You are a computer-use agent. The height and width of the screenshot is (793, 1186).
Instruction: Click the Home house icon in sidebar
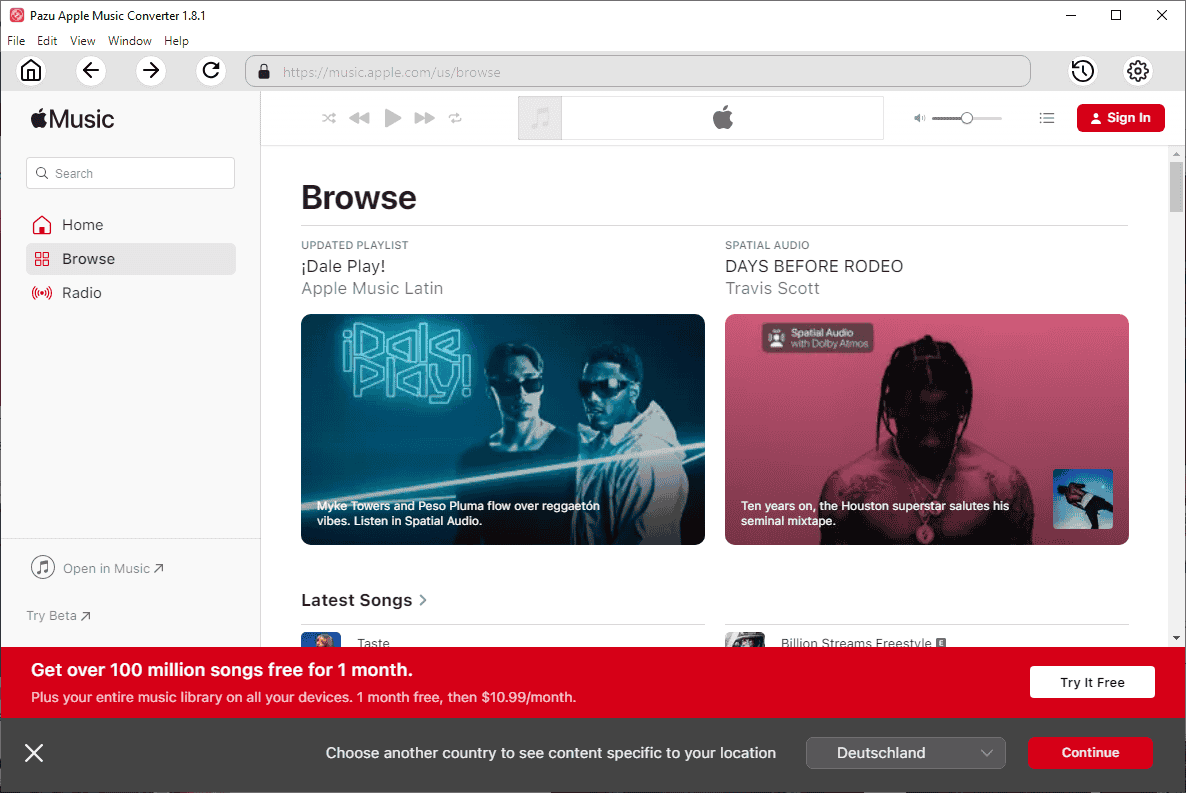point(42,225)
